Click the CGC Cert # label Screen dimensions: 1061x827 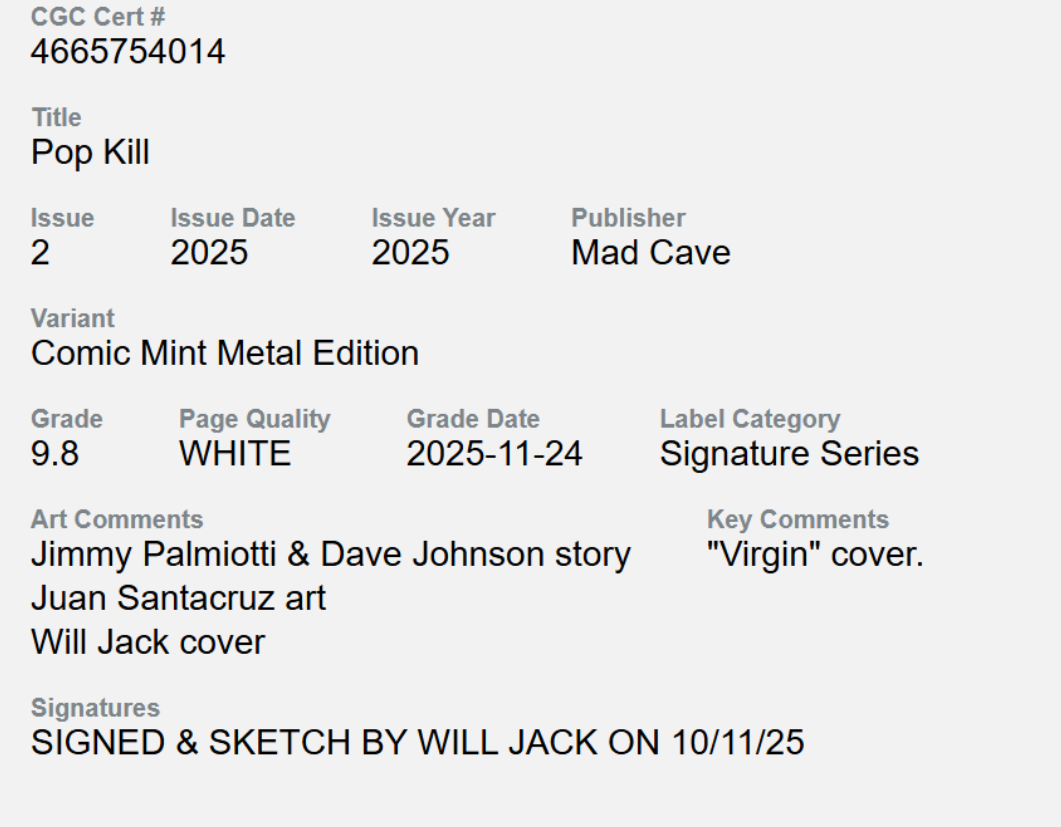click(x=83, y=17)
